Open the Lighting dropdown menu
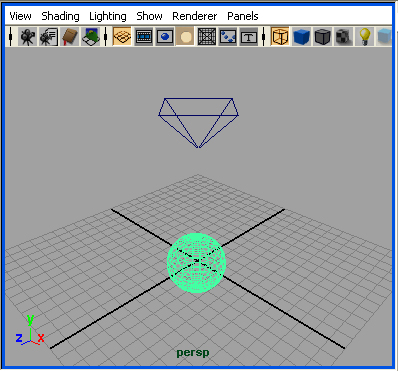 click(x=108, y=16)
